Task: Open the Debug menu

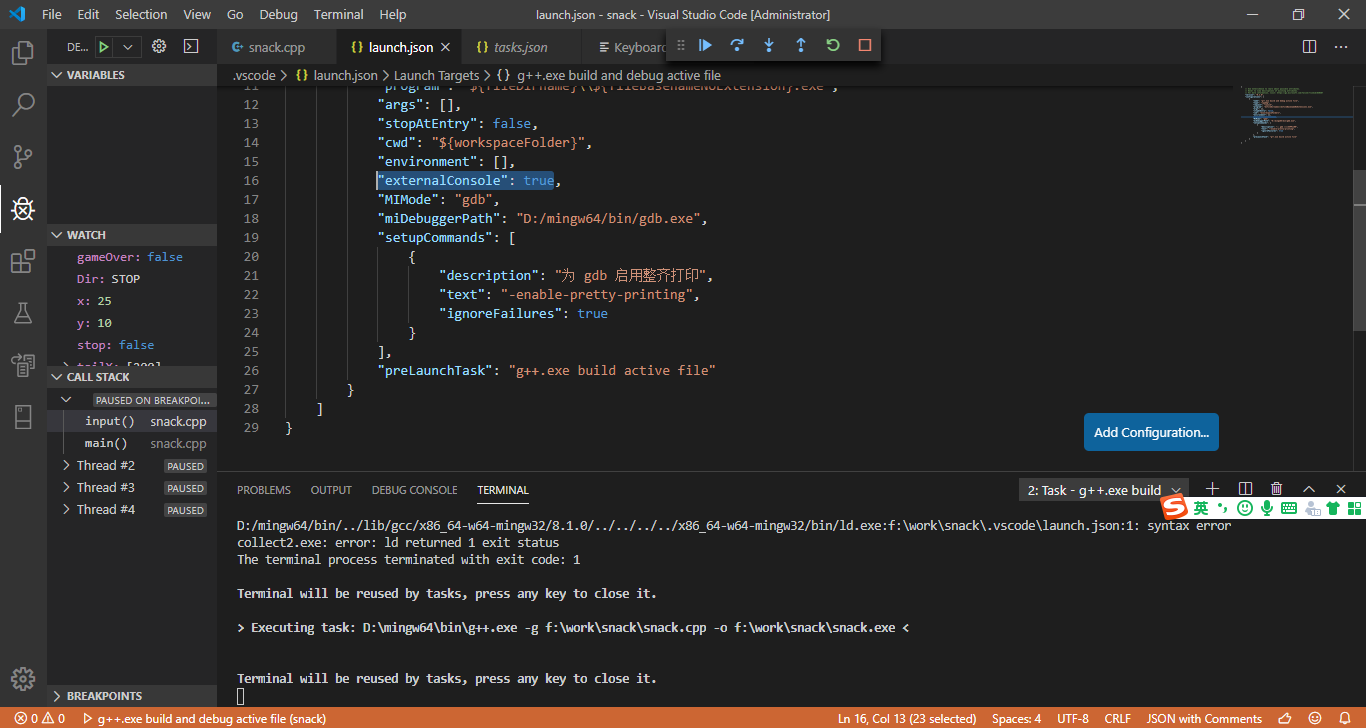Action: pos(278,14)
